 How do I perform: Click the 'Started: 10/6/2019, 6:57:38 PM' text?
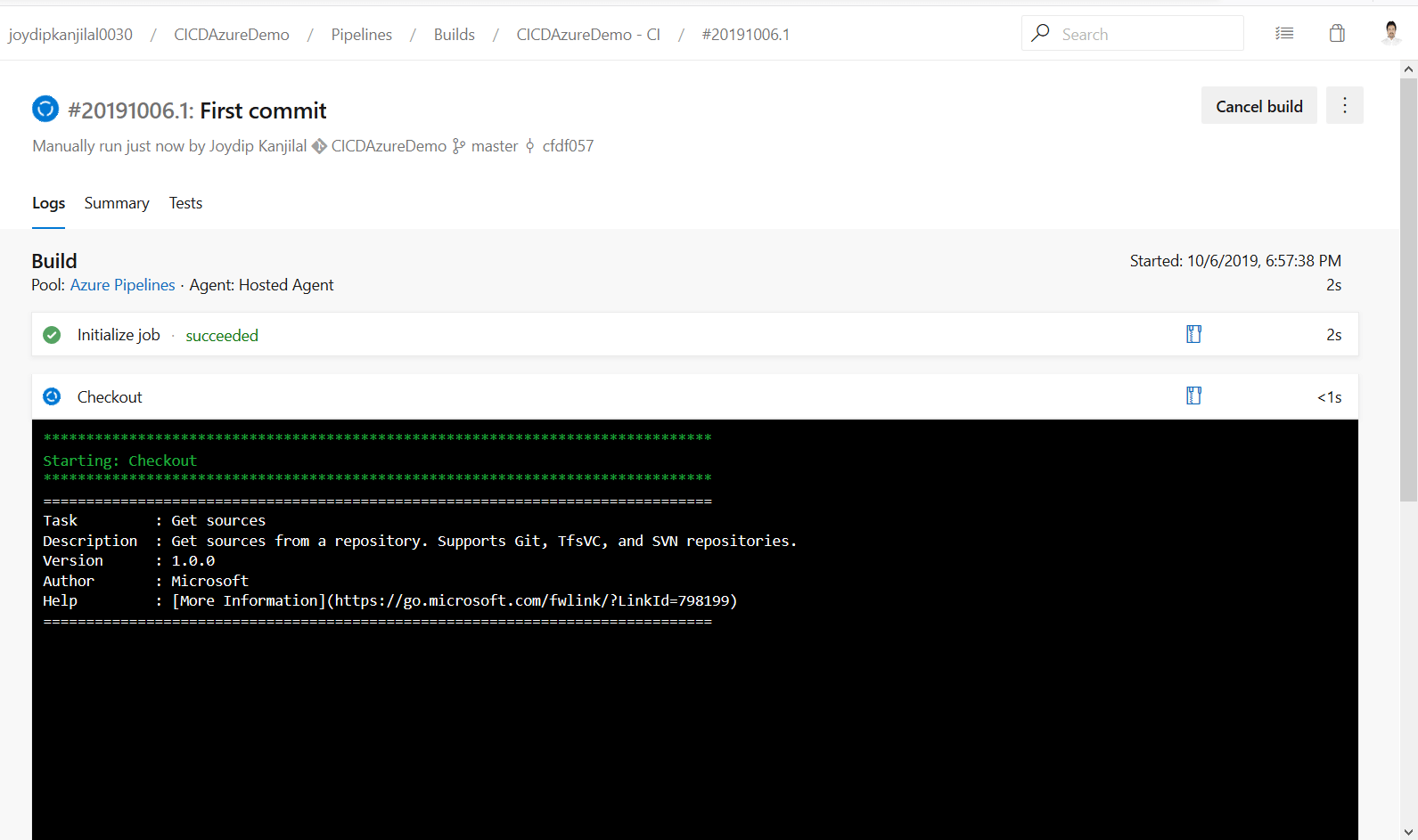pyautogui.click(x=1235, y=261)
